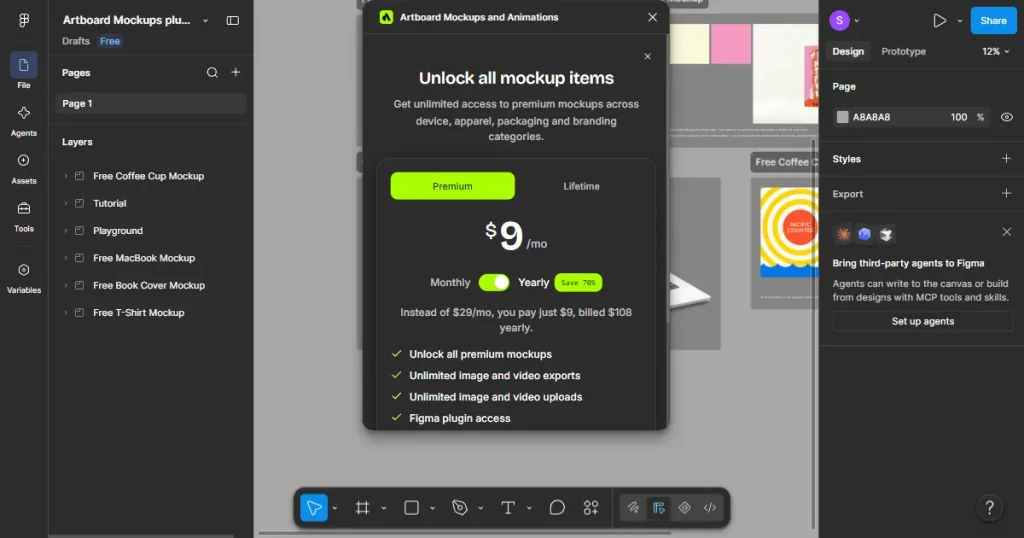Select the Comment tool
Viewport: 1024px width, 538px height.
click(557, 507)
